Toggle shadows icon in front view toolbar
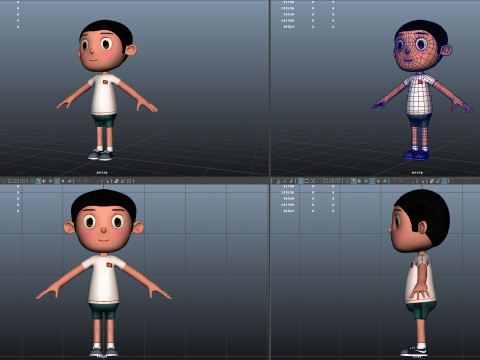Viewport: 480px width, 360px height. pos(70,181)
